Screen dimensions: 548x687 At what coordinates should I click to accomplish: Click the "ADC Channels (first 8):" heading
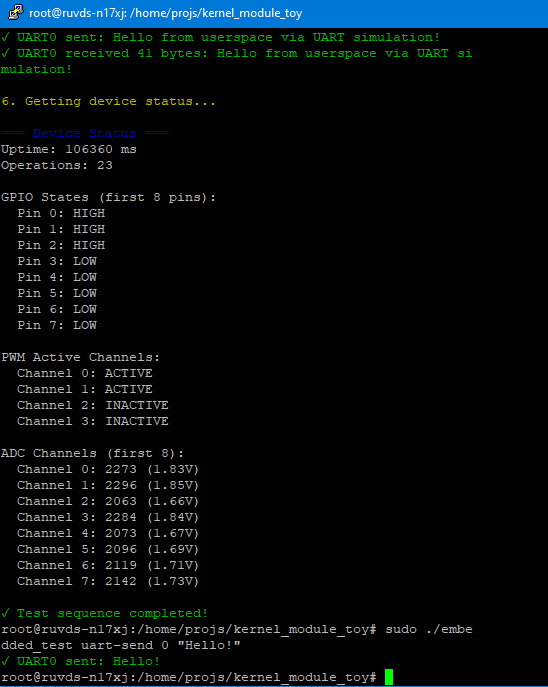click(92, 453)
